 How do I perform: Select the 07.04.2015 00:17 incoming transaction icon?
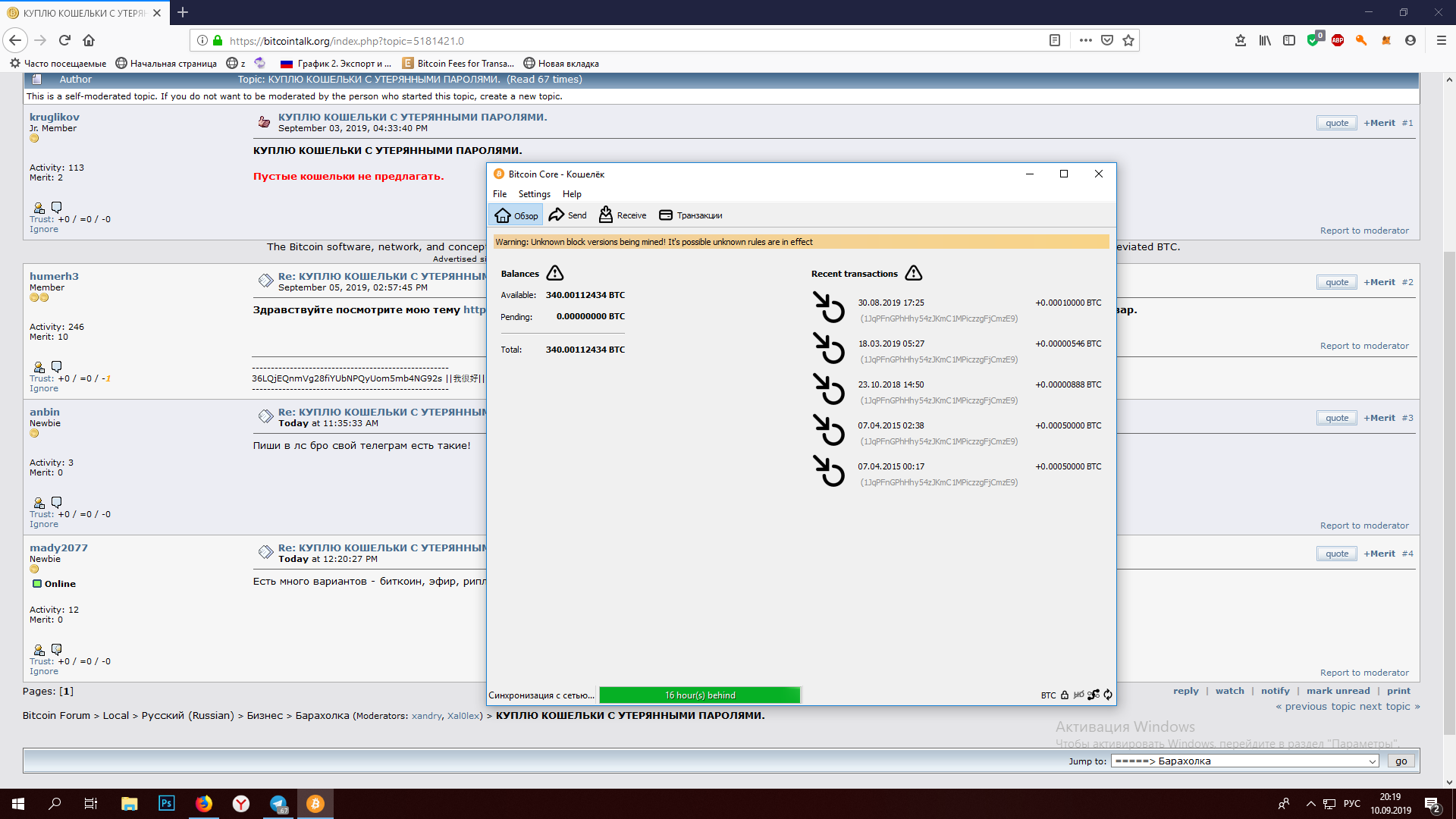pos(829,472)
